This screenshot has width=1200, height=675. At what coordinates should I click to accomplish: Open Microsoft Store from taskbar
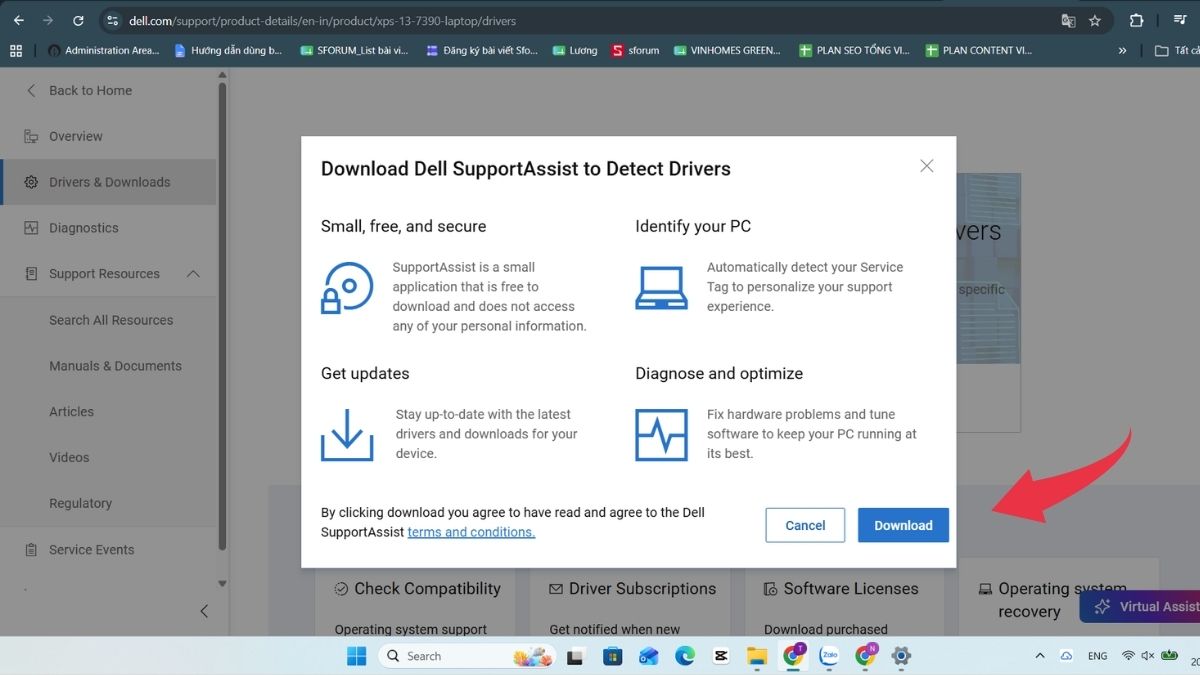612,656
